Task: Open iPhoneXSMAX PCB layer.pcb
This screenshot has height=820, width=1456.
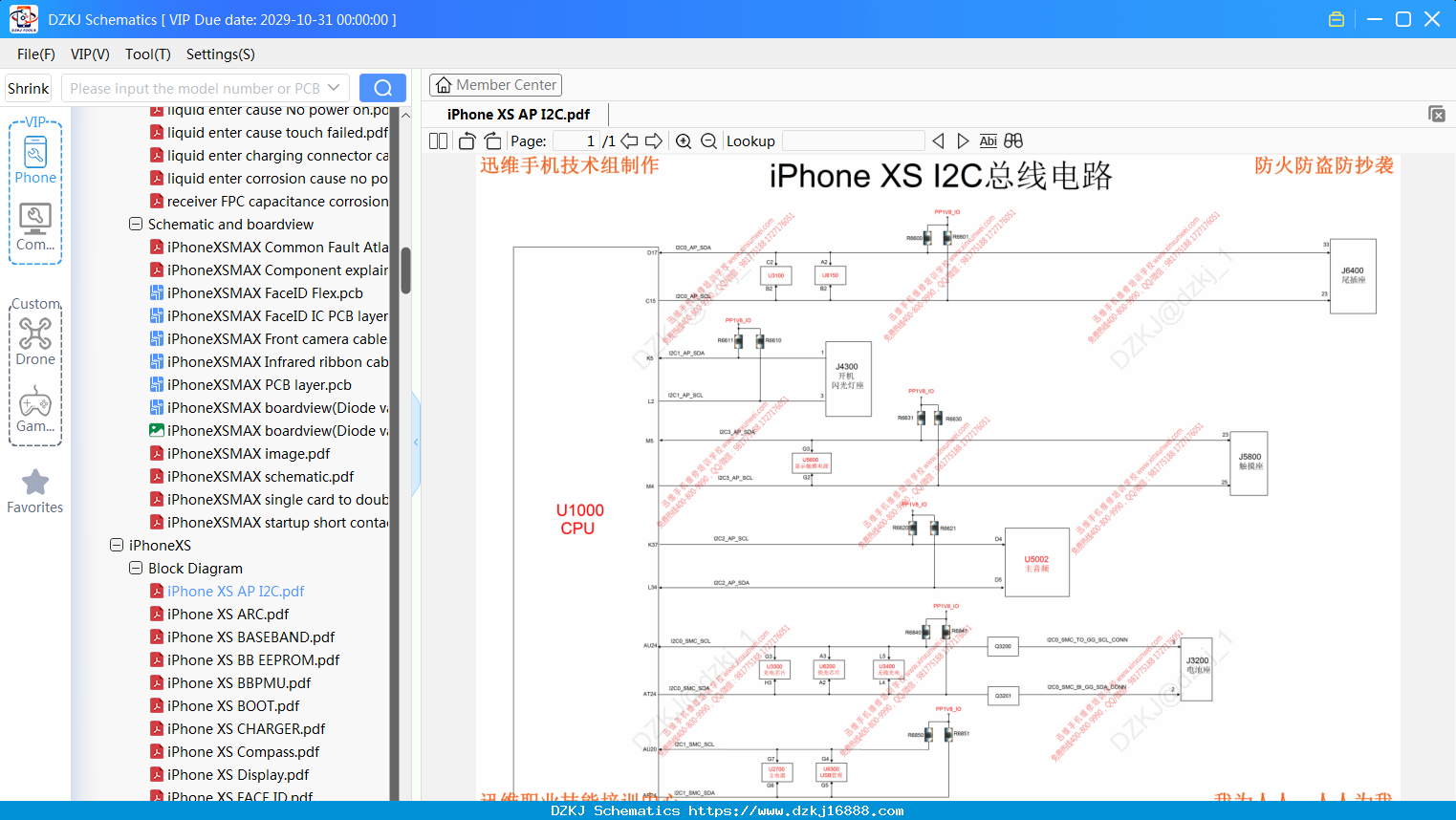Action: [259, 385]
